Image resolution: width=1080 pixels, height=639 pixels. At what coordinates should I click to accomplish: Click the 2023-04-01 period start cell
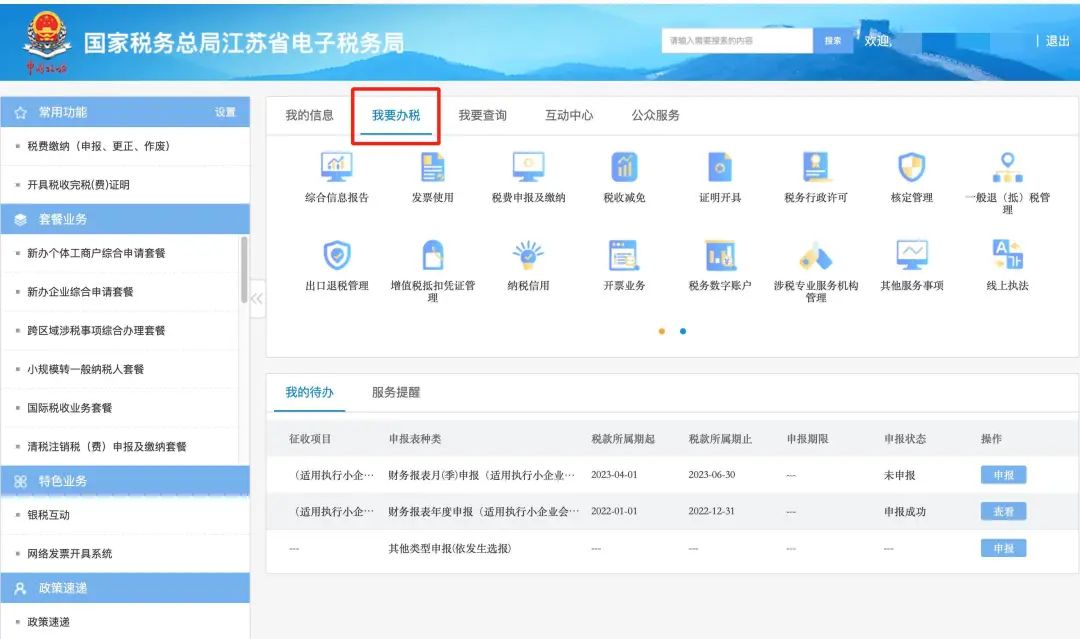pos(614,475)
